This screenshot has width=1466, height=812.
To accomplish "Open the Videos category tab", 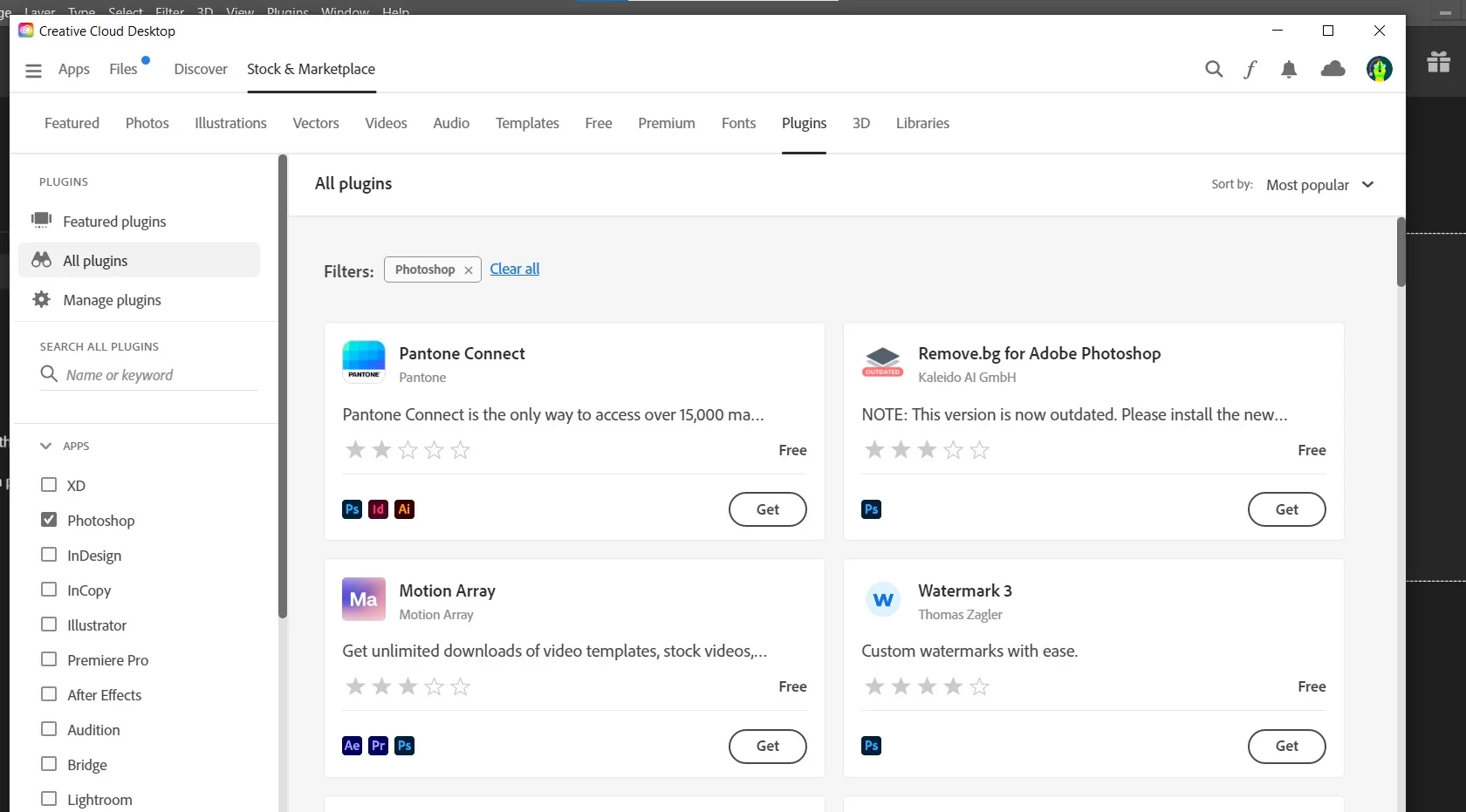I will coord(386,123).
